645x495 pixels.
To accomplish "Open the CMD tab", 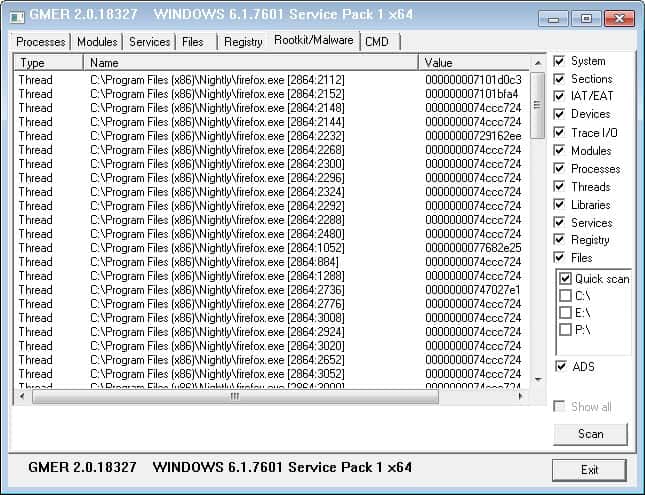I will click(377, 41).
